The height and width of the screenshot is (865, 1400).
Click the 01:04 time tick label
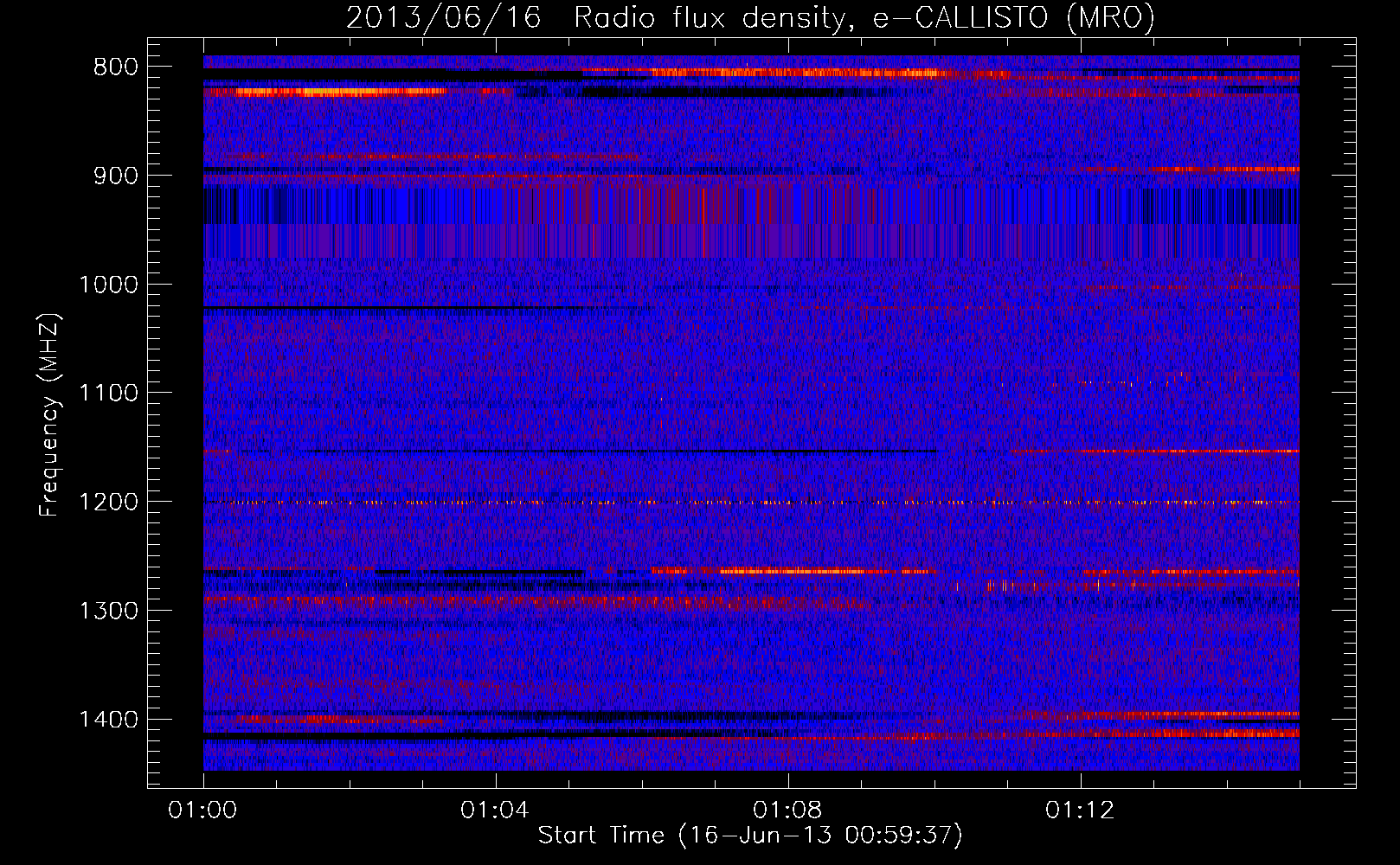point(495,811)
